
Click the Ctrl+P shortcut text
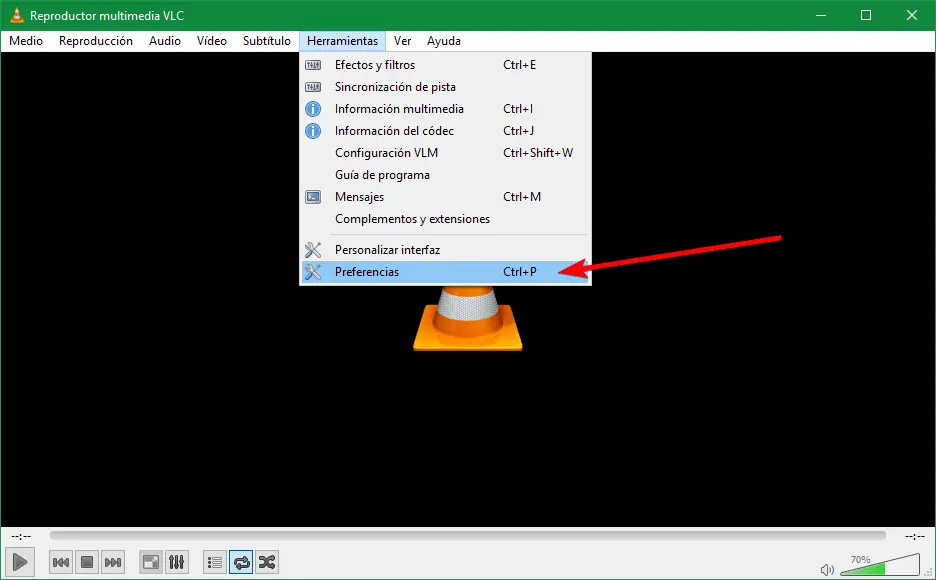point(519,272)
